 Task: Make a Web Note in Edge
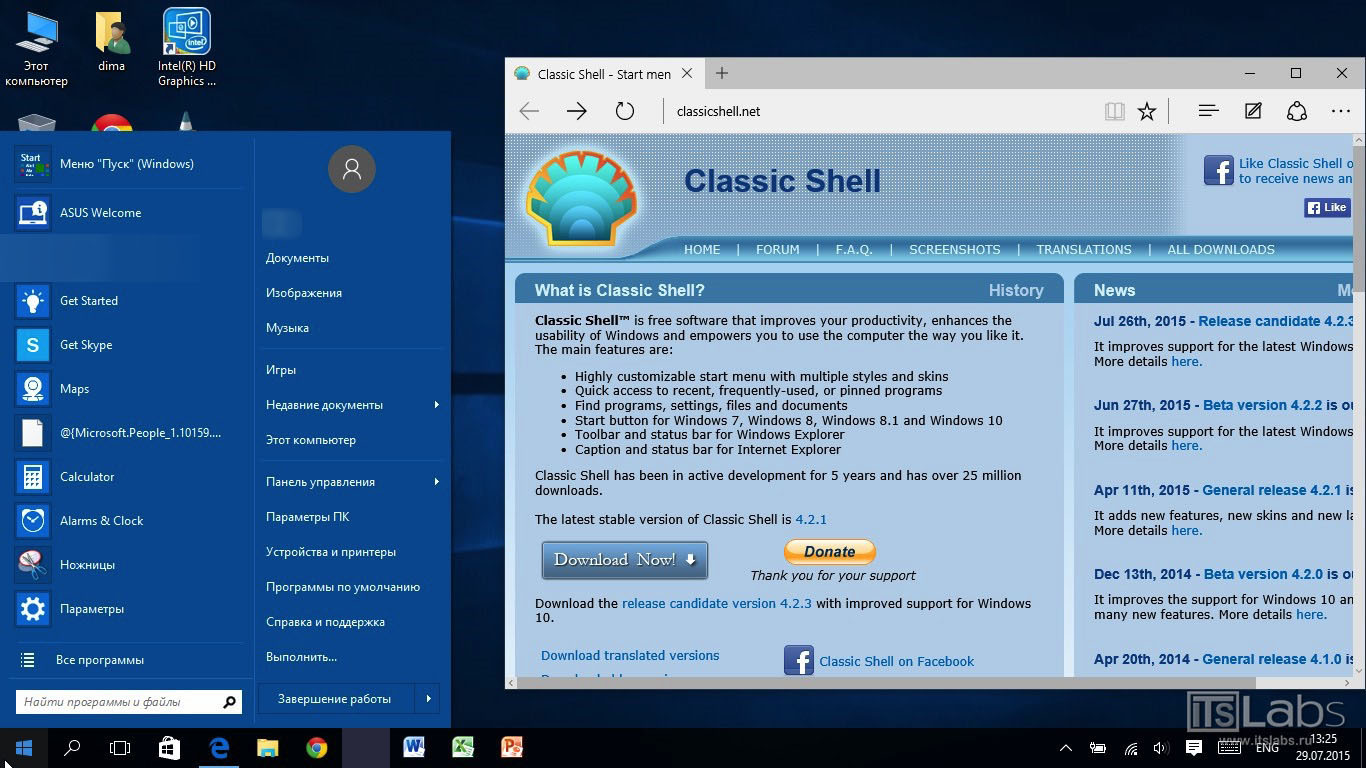coord(1253,111)
